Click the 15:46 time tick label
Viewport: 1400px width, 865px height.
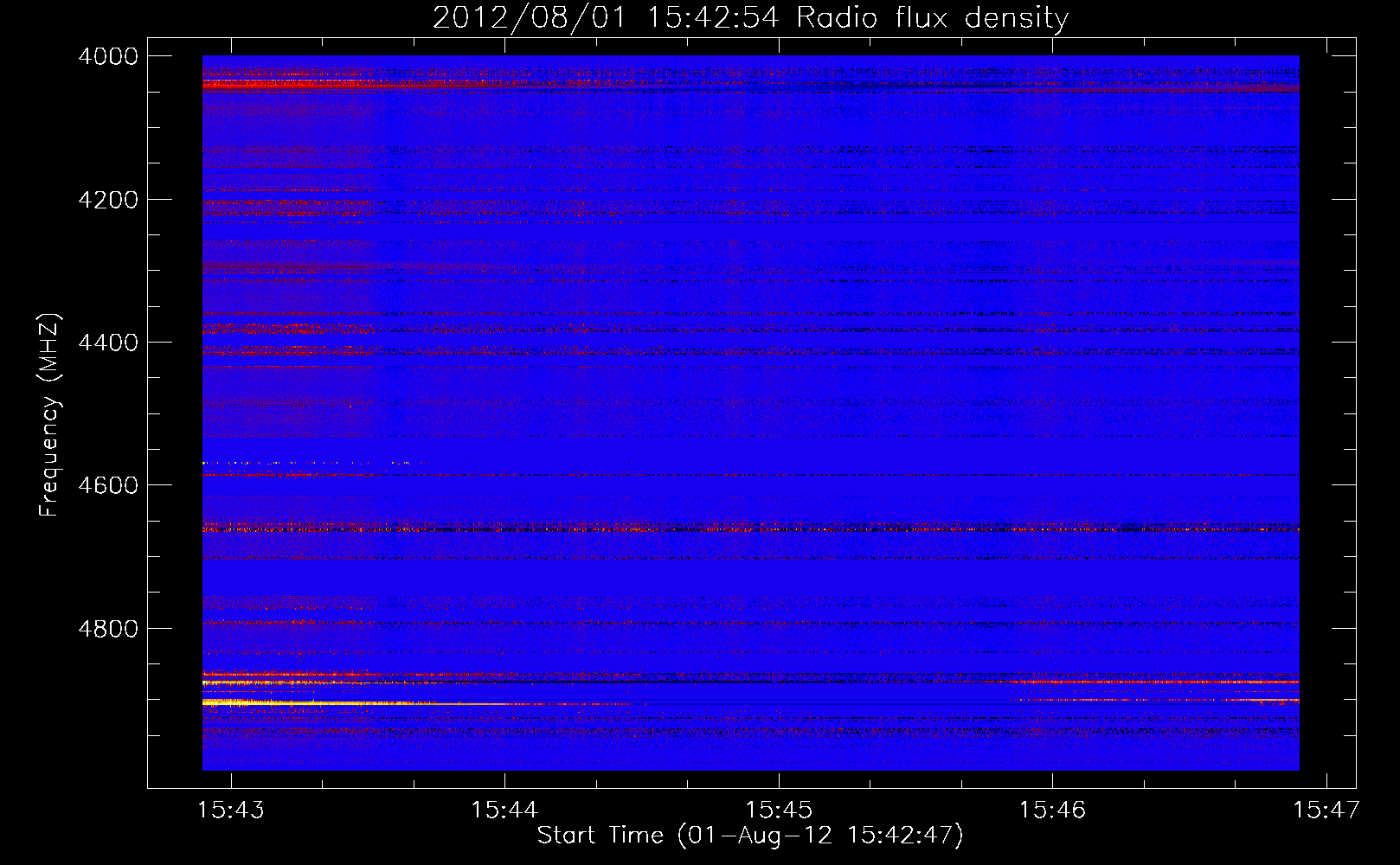coord(1052,810)
